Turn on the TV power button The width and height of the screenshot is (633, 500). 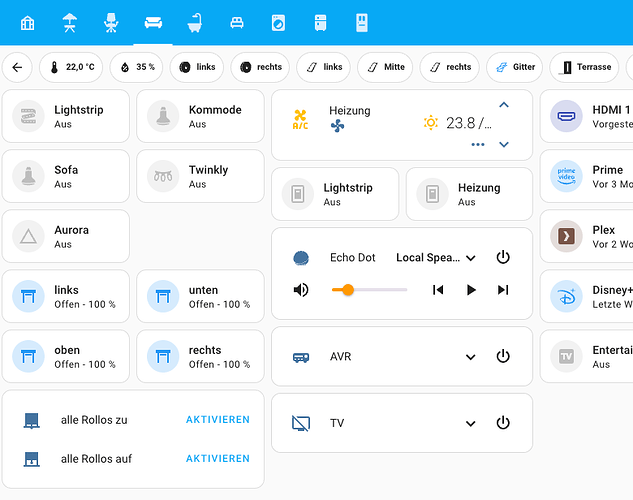[503, 423]
